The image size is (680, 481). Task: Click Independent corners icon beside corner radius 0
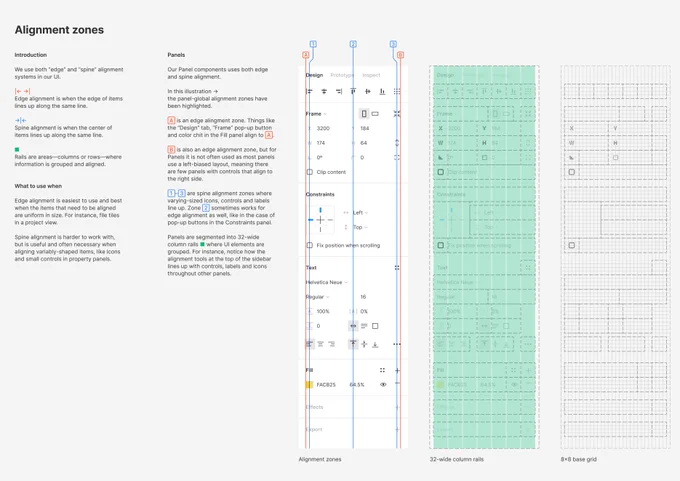(397, 157)
